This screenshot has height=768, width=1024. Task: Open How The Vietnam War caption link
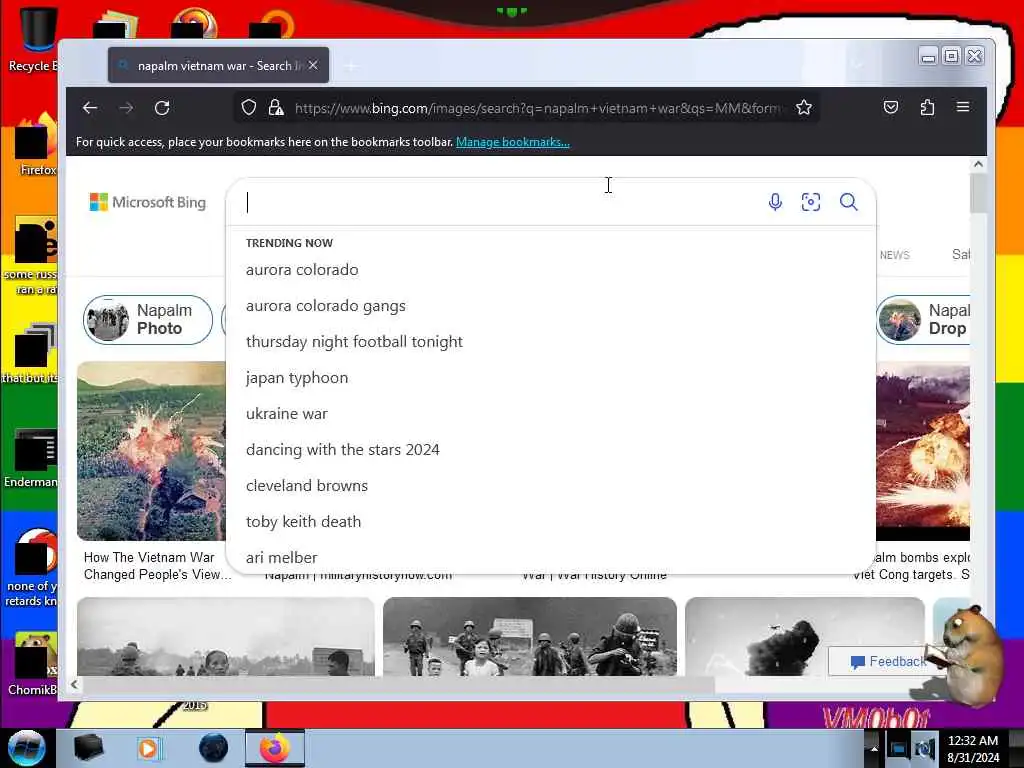click(157, 566)
